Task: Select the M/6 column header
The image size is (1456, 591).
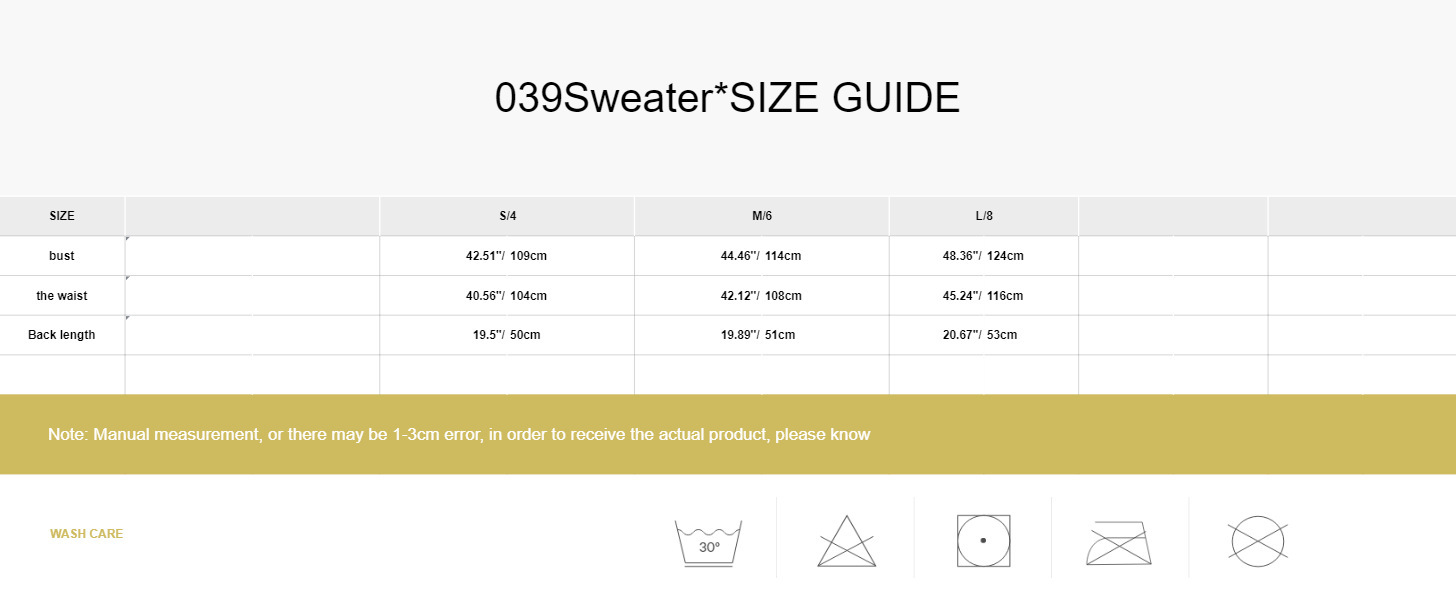Action: tap(761, 216)
